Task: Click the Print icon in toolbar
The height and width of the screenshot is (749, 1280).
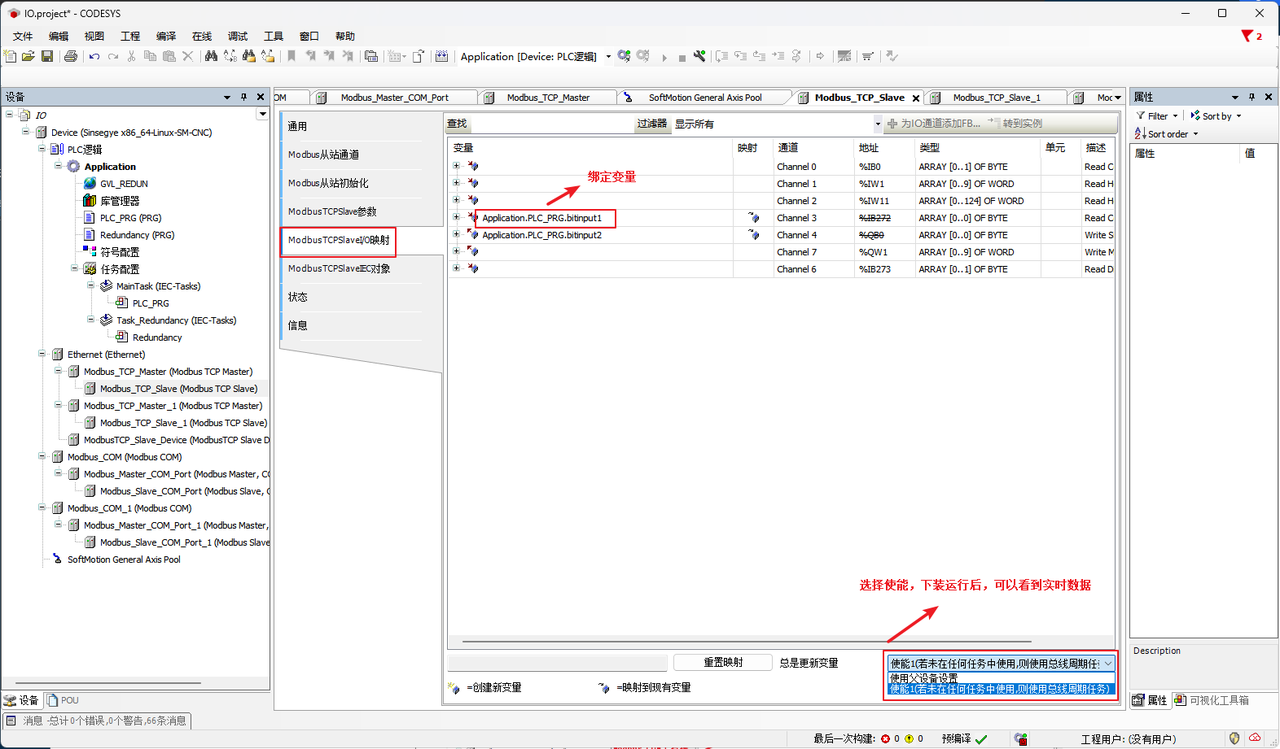Action: pyautogui.click(x=71, y=57)
